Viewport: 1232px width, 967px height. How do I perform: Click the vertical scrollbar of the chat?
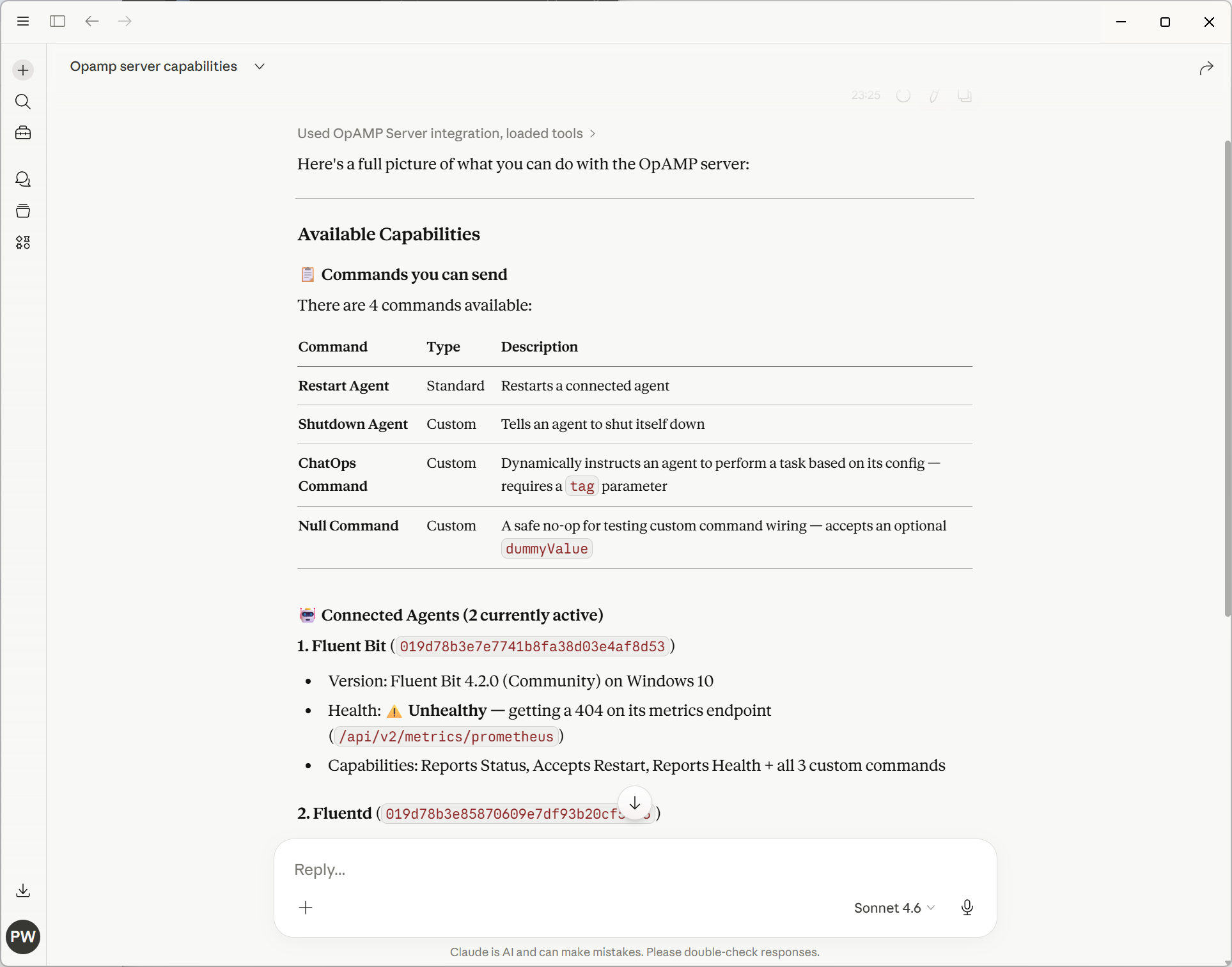1227,377
